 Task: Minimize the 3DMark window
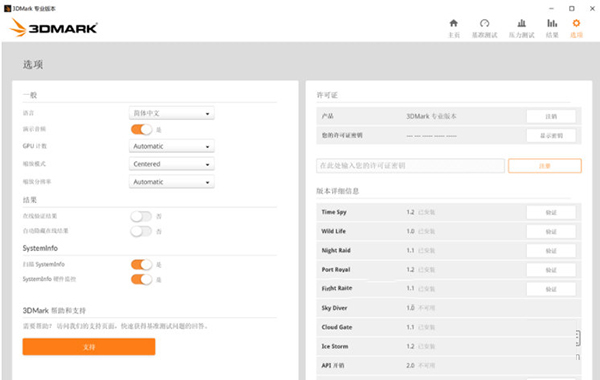[x=551, y=8]
